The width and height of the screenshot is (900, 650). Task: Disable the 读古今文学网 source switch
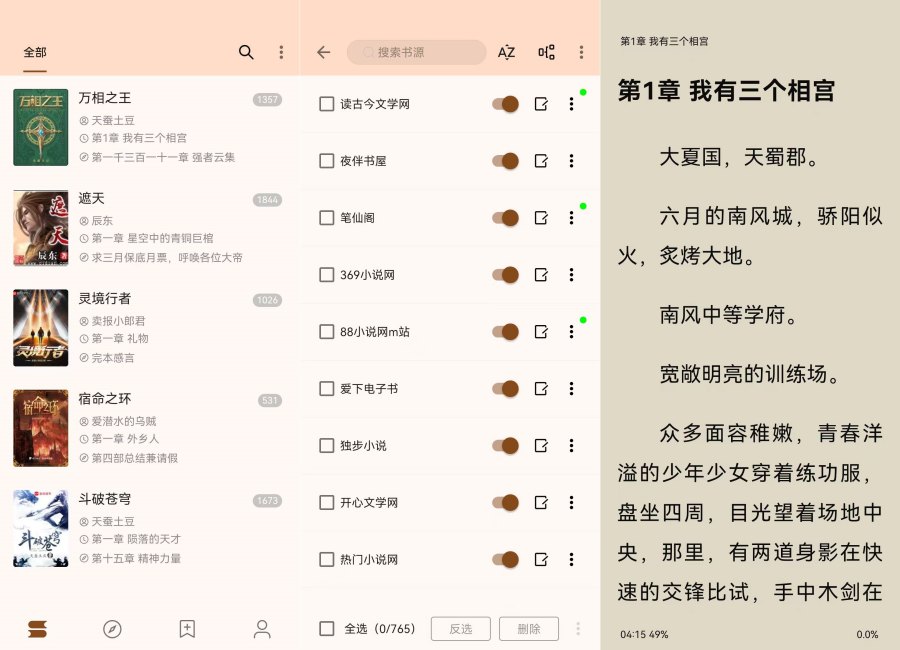506,104
